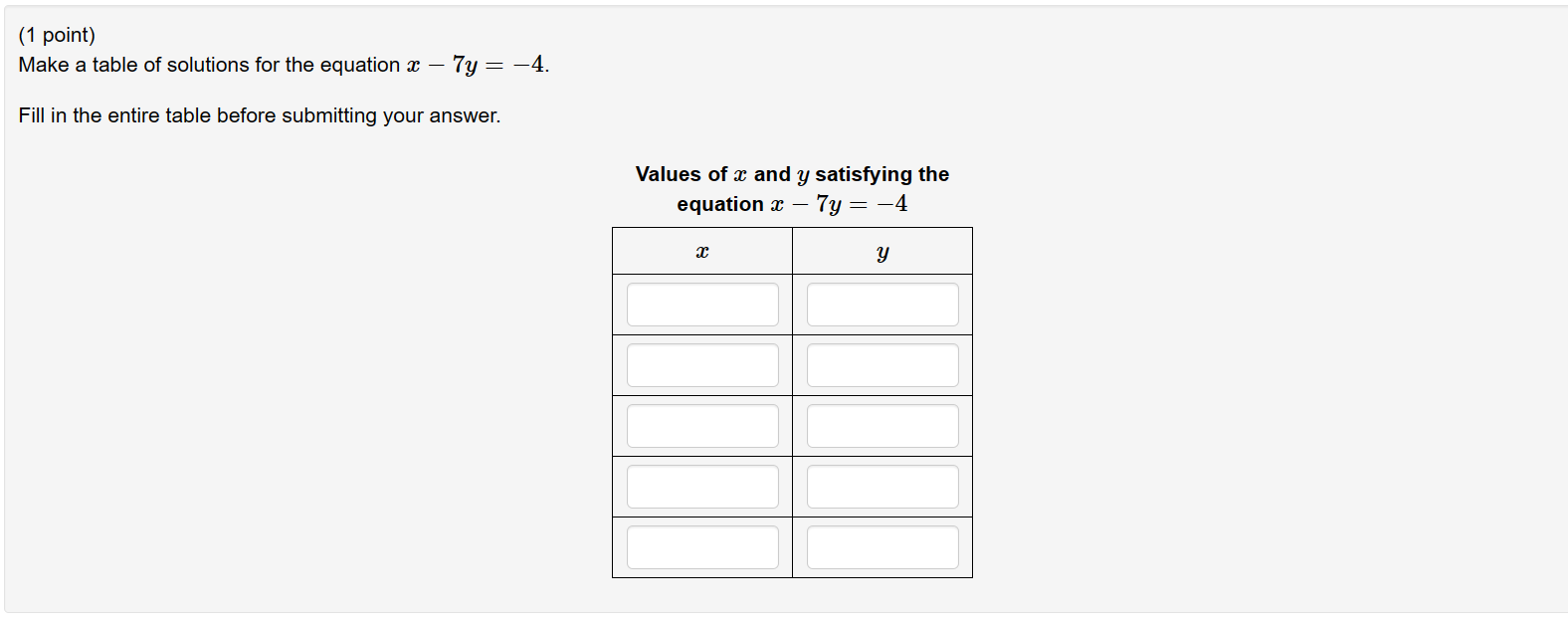Click the first row y input field
Image resolution: width=1568 pixels, height=621 pixels.
882,304
